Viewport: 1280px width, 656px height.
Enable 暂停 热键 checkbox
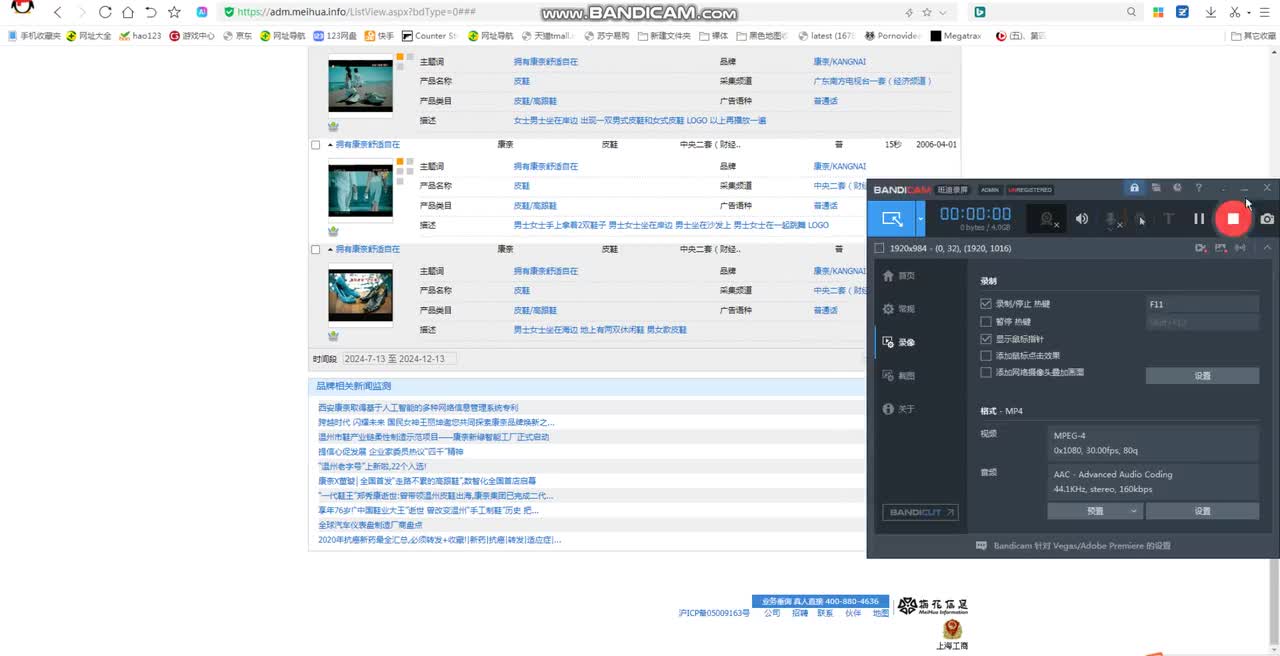tap(986, 322)
